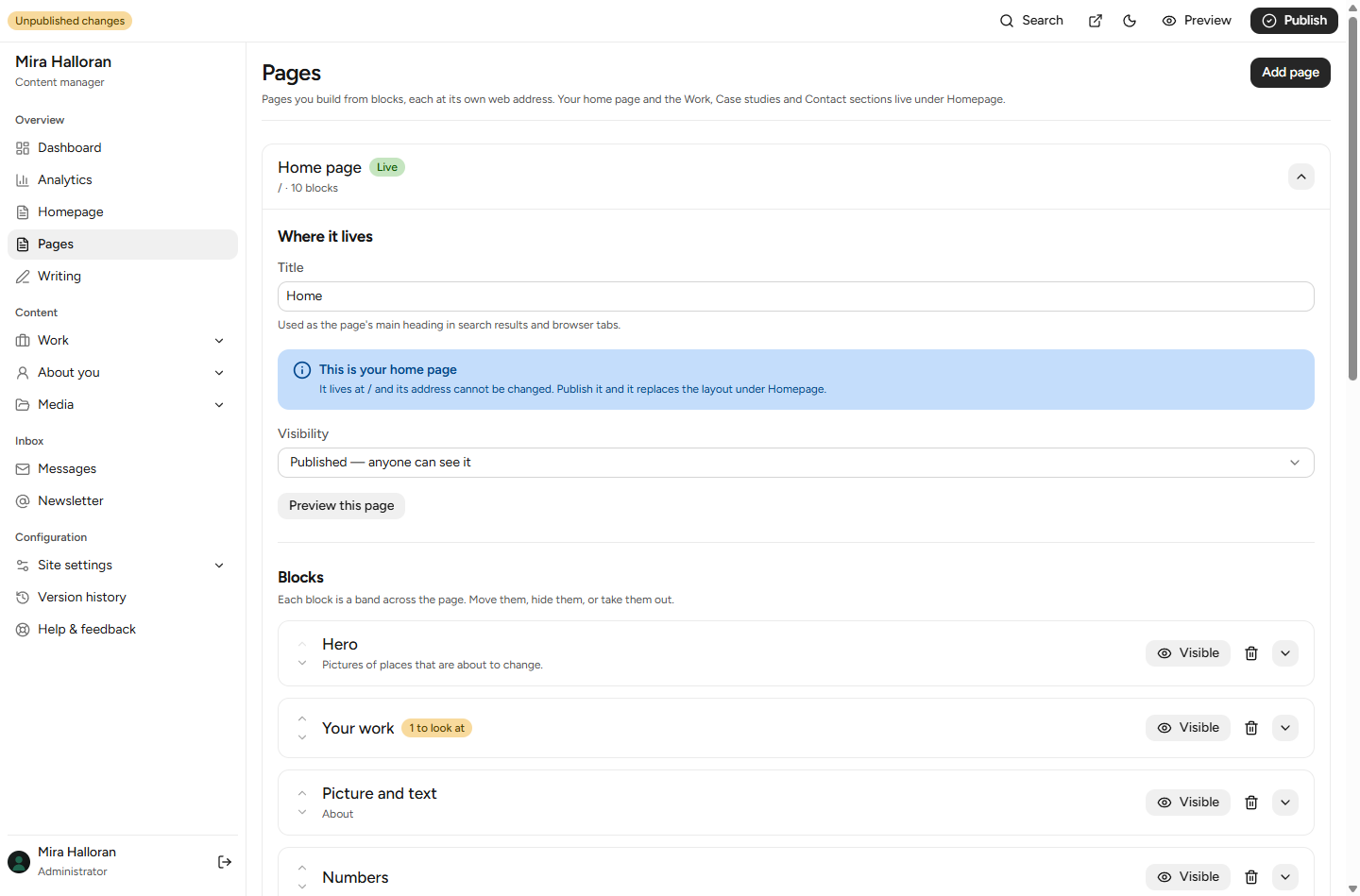
Task: Click the Add page button
Action: click(x=1290, y=73)
